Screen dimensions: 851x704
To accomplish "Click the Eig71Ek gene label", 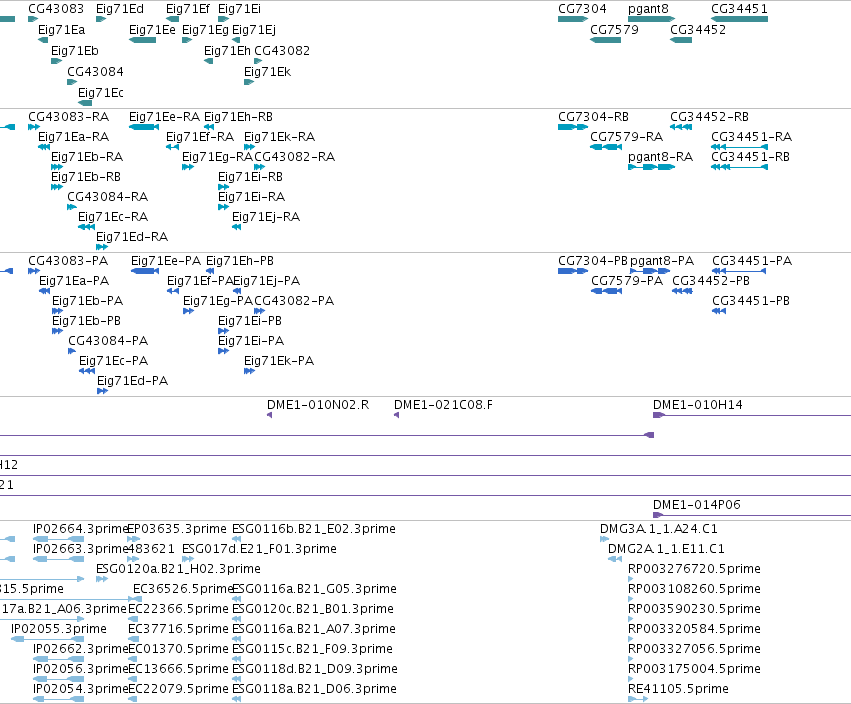I will click(x=267, y=72).
